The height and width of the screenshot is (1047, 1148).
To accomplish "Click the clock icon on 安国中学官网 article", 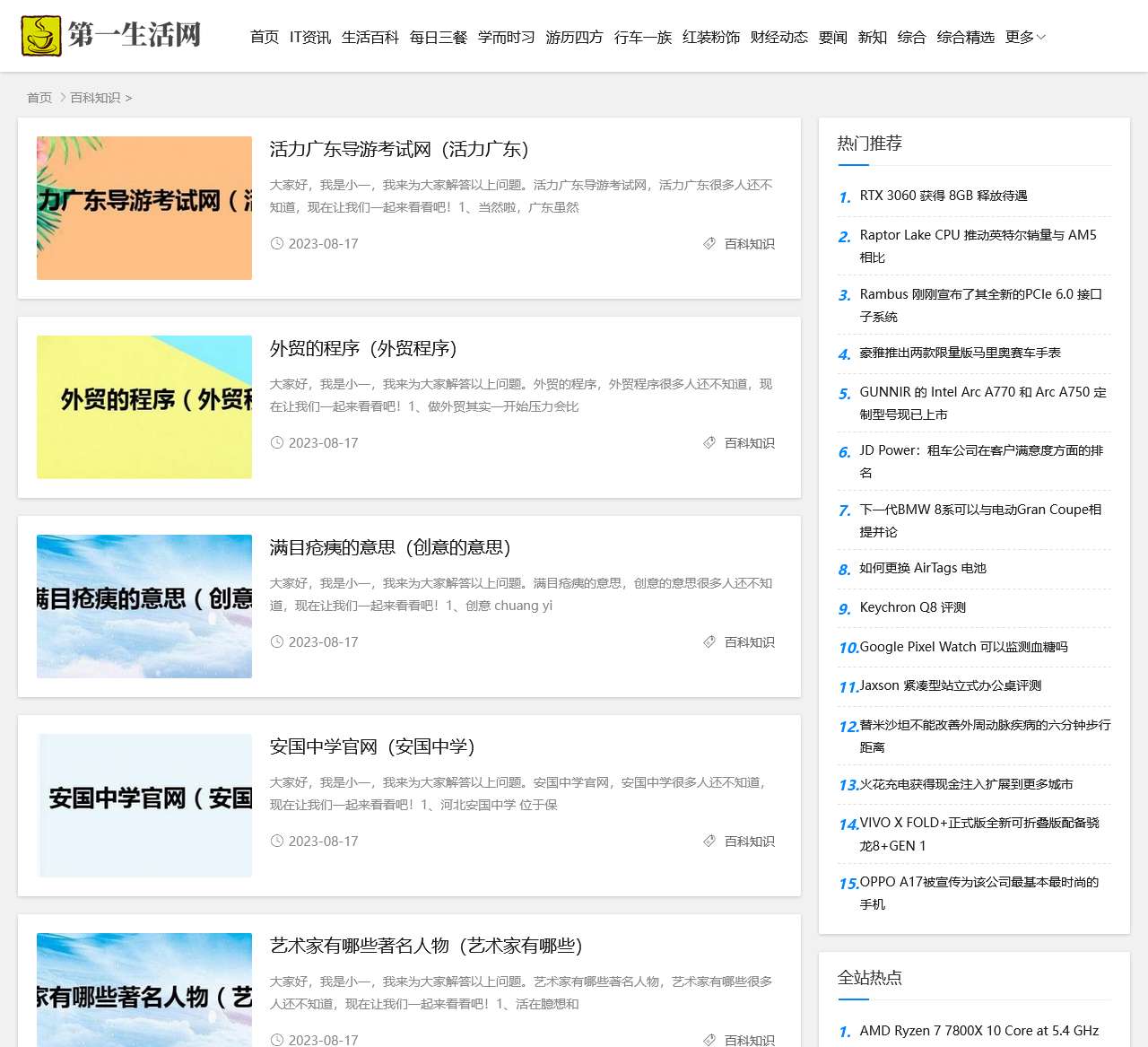I will coord(277,841).
